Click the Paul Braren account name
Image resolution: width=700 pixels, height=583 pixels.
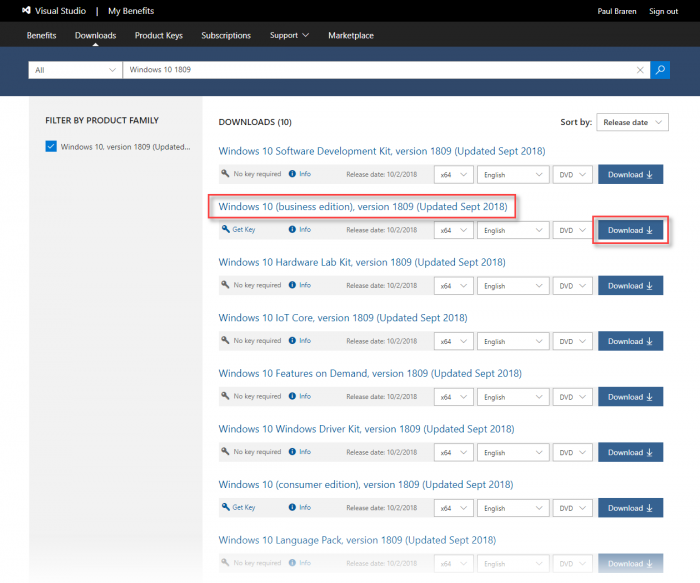(x=617, y=11)
